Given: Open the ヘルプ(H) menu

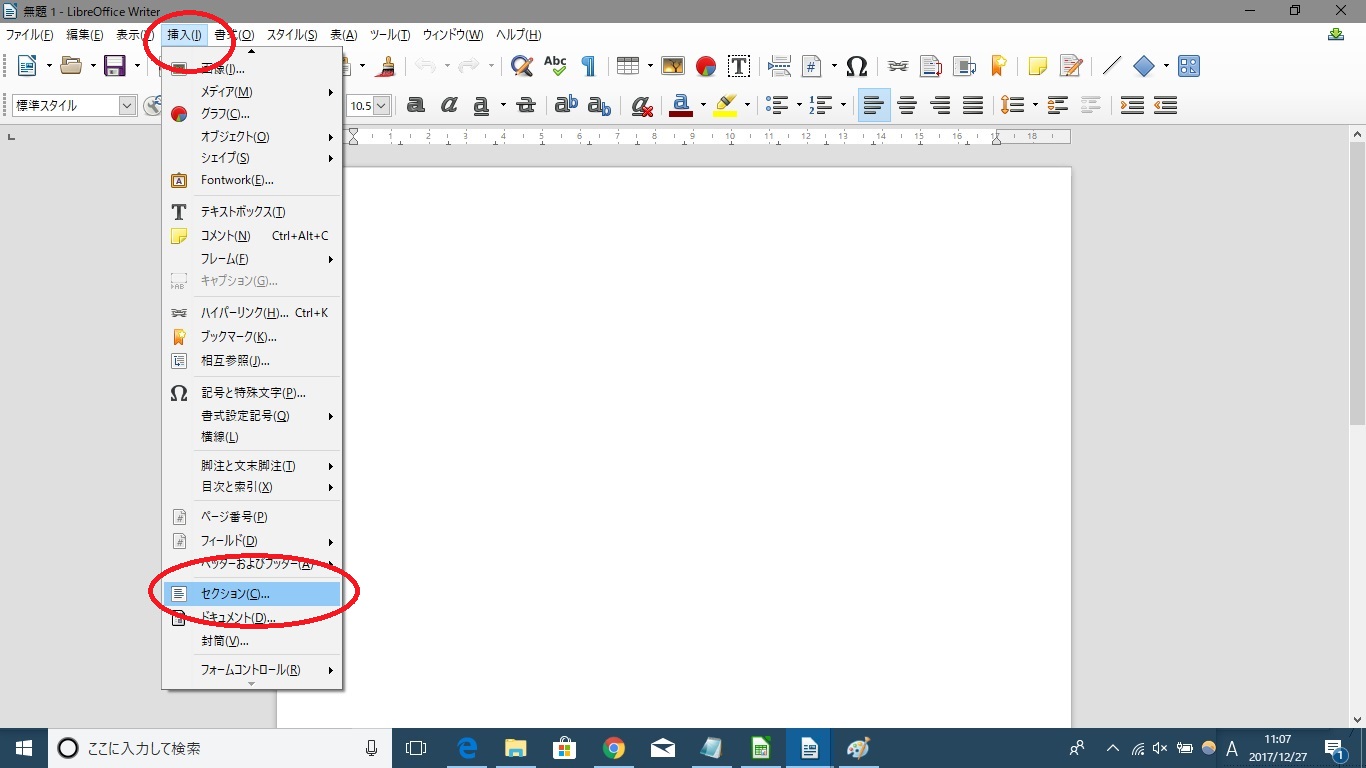Looking at the screenshot, I should click(x=519, y=35).
